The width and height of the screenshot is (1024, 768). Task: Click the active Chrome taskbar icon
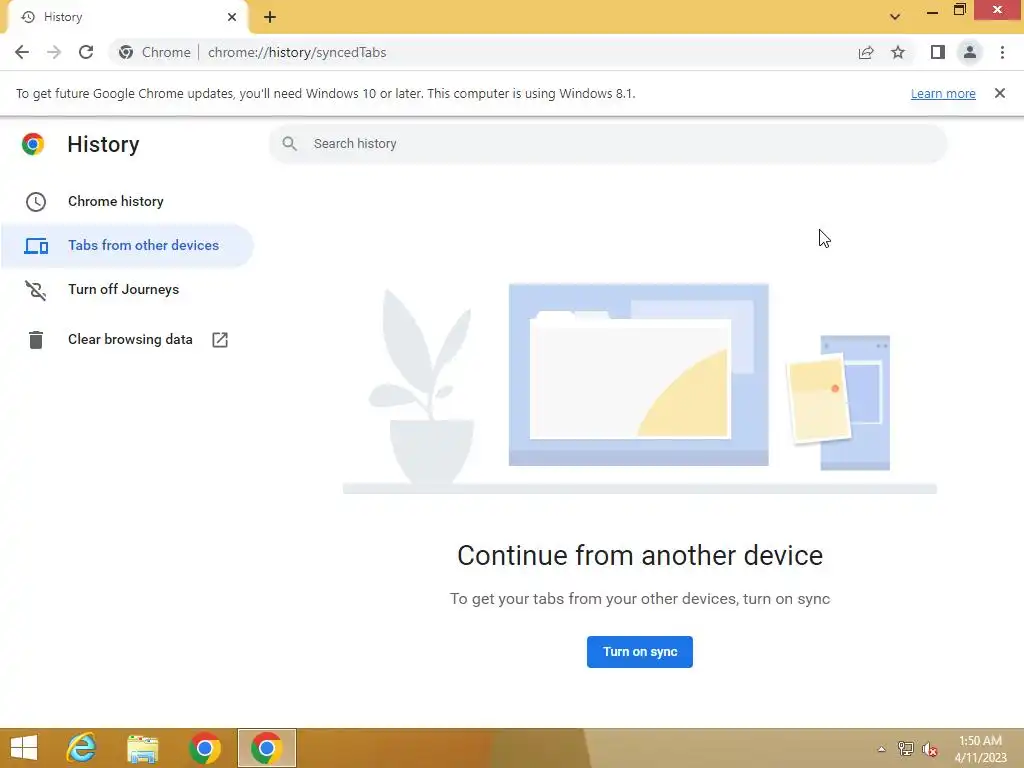tap(266, 748)
